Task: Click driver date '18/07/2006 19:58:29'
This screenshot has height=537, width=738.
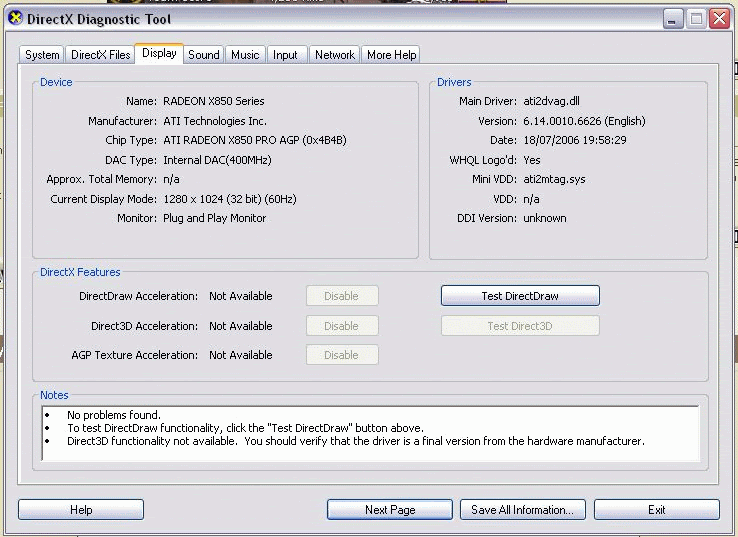Action: [x=575, y=140]
